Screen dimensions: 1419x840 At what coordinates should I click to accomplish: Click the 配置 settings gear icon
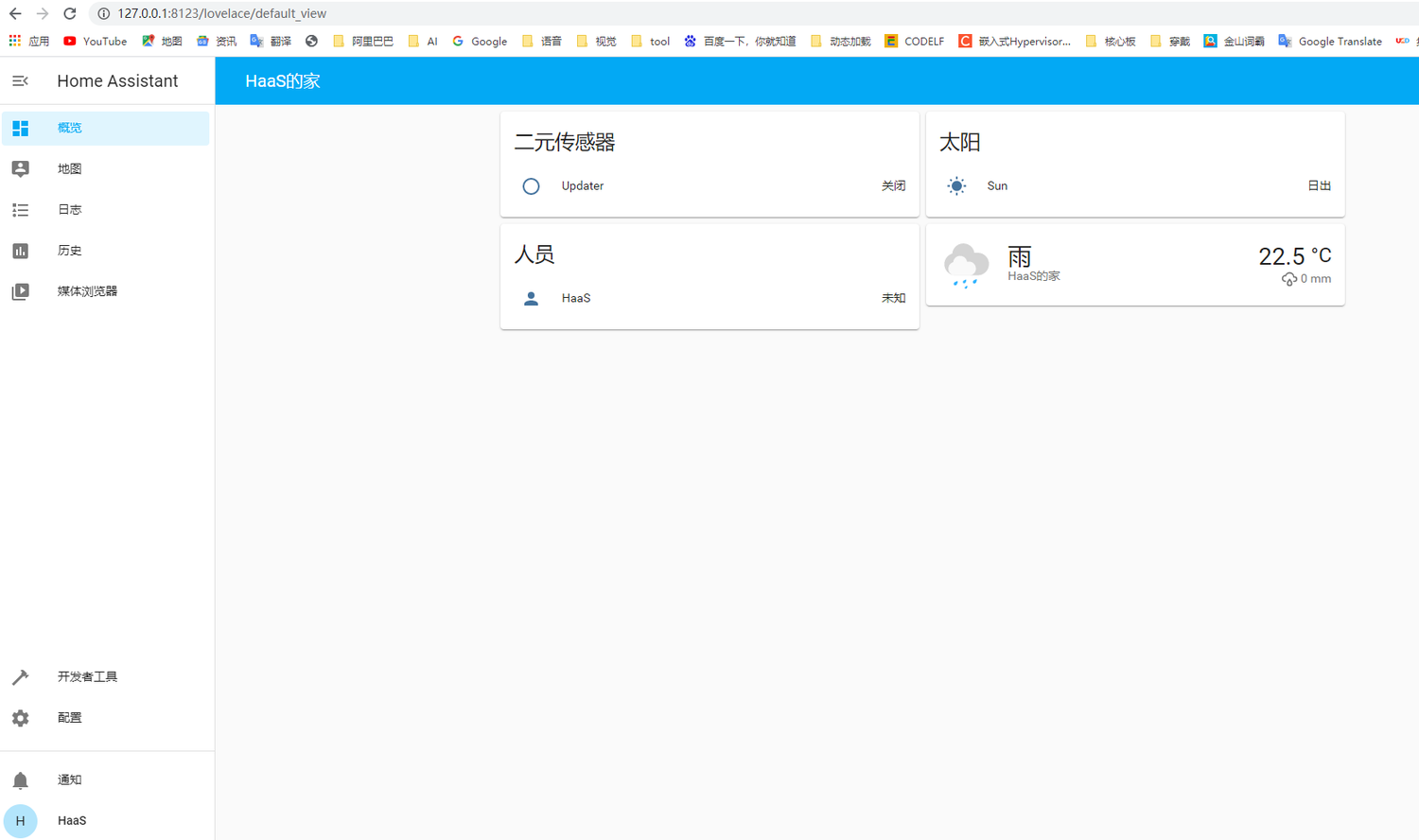click(20, 717)
